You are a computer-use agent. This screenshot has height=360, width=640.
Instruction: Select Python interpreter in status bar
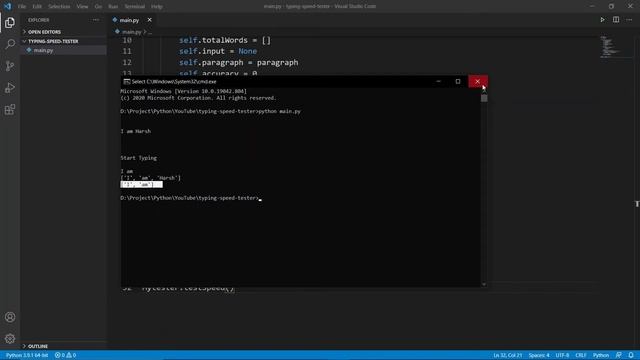(x=27, y=355)
